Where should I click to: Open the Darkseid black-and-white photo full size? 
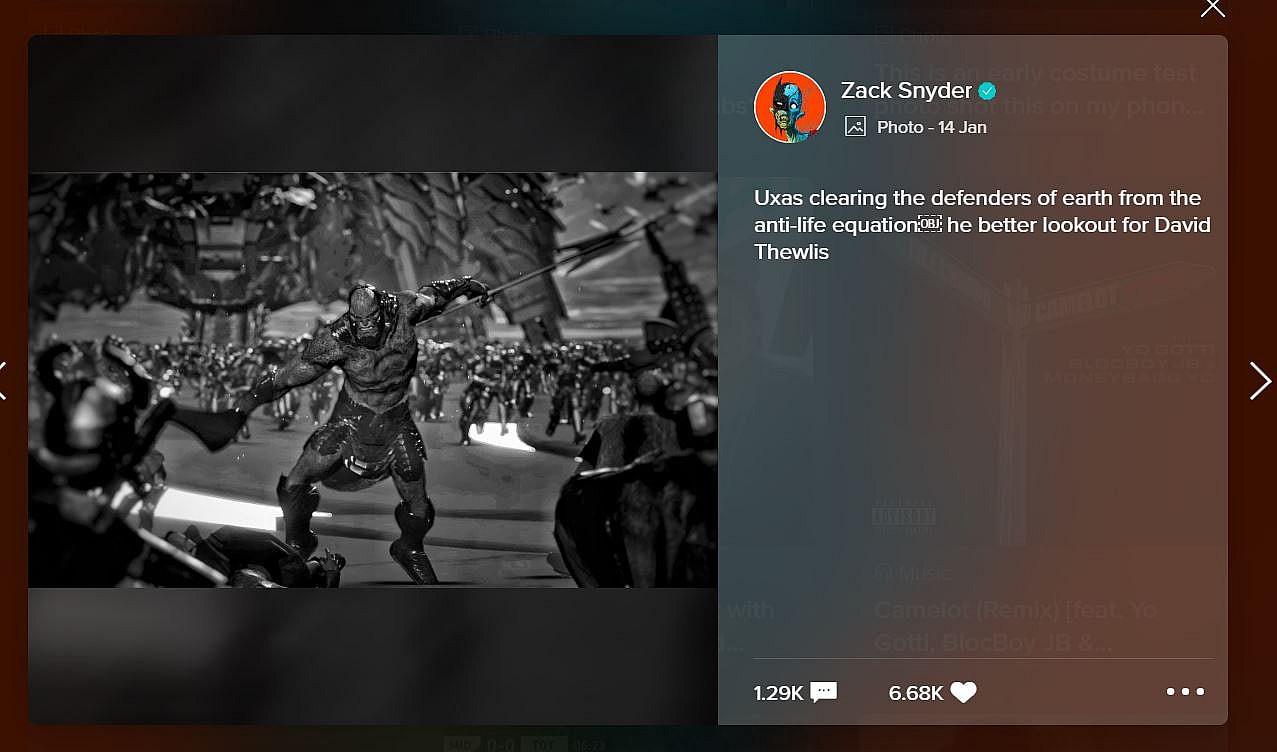coord(372,380)
